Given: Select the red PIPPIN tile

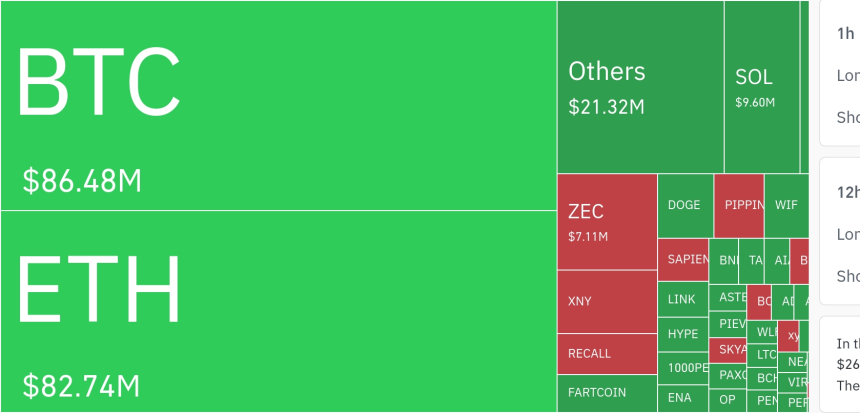Looking at the screenshot, I should [x=739, y=205].
